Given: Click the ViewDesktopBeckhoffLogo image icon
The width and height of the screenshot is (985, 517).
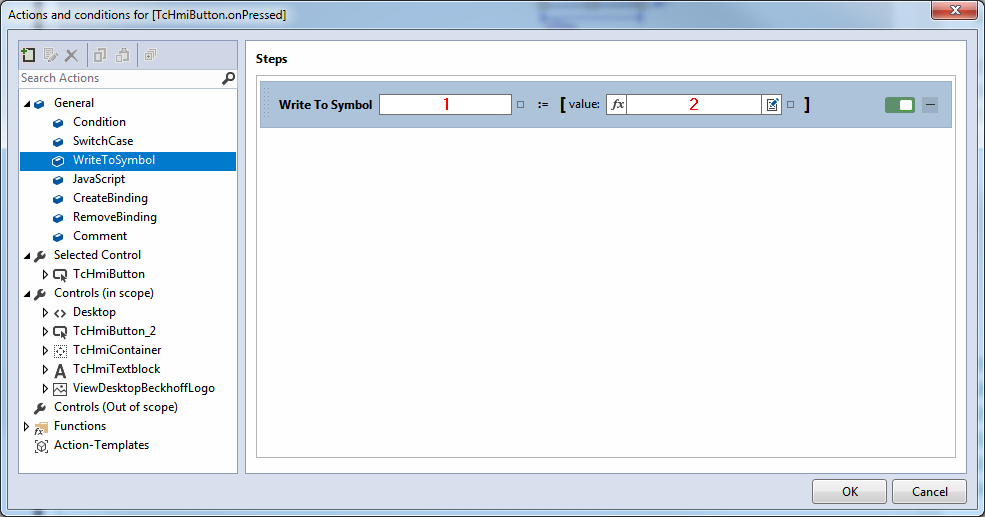Looking at the screenshot, I should point(60,389).
